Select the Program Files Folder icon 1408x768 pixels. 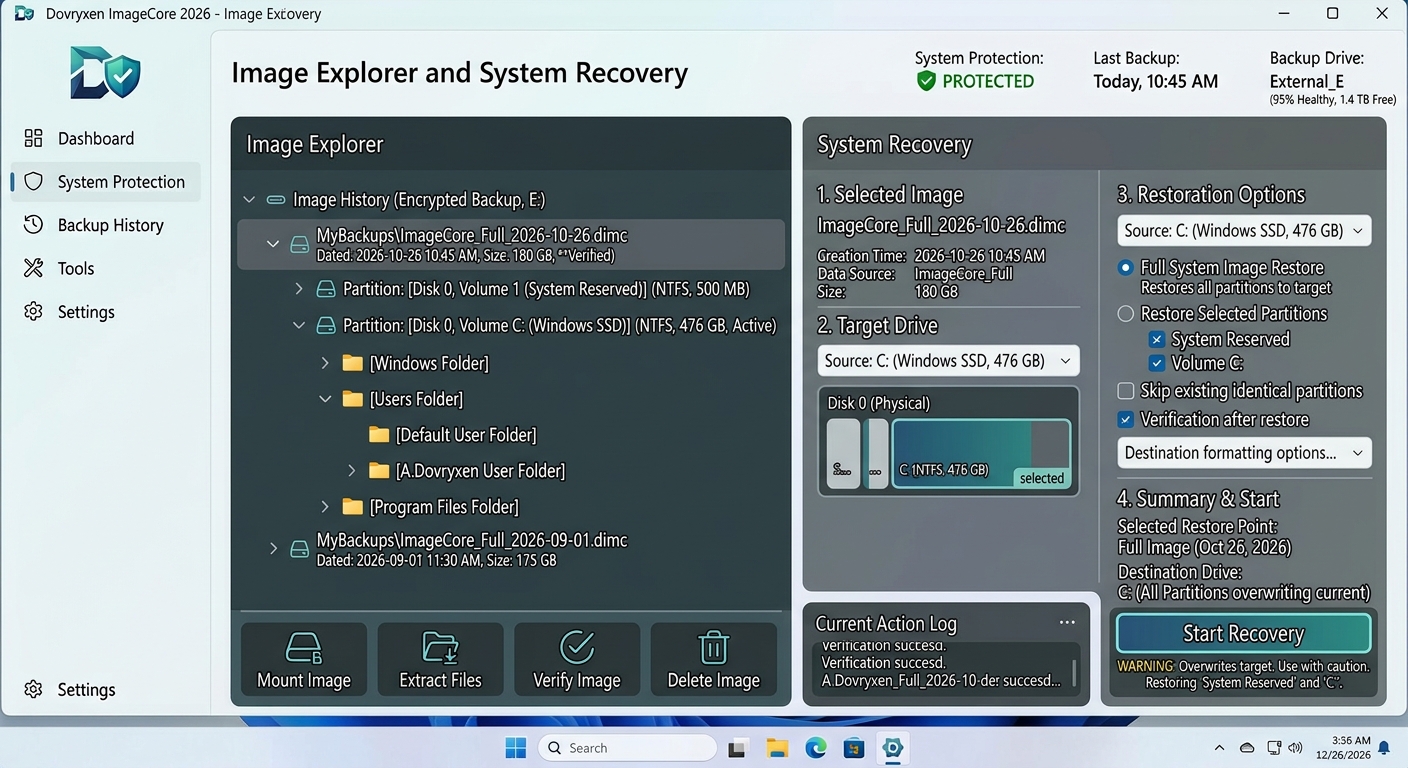352,506
